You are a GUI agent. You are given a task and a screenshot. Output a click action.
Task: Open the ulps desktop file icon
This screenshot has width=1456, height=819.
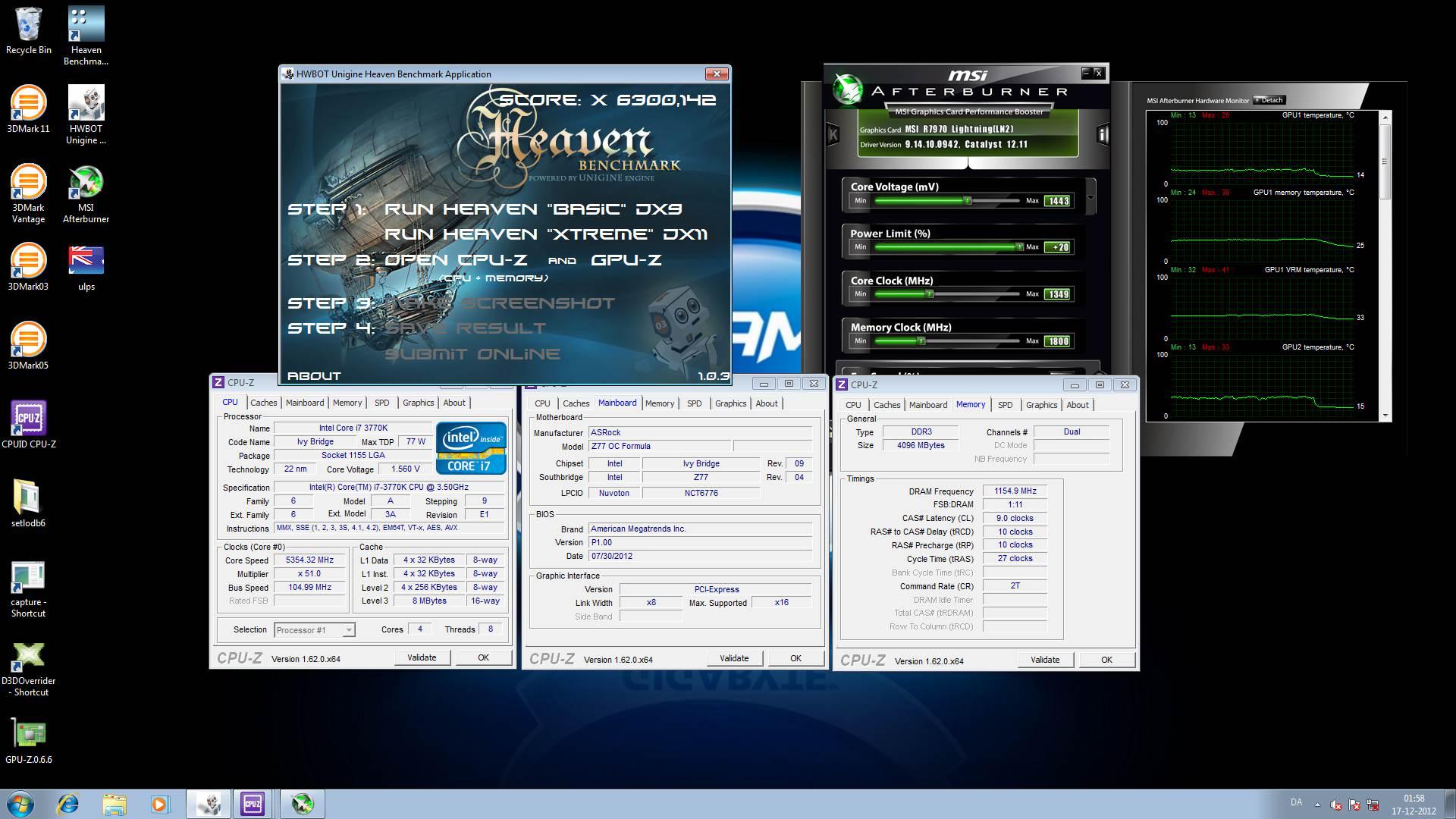tap(86, 267)
